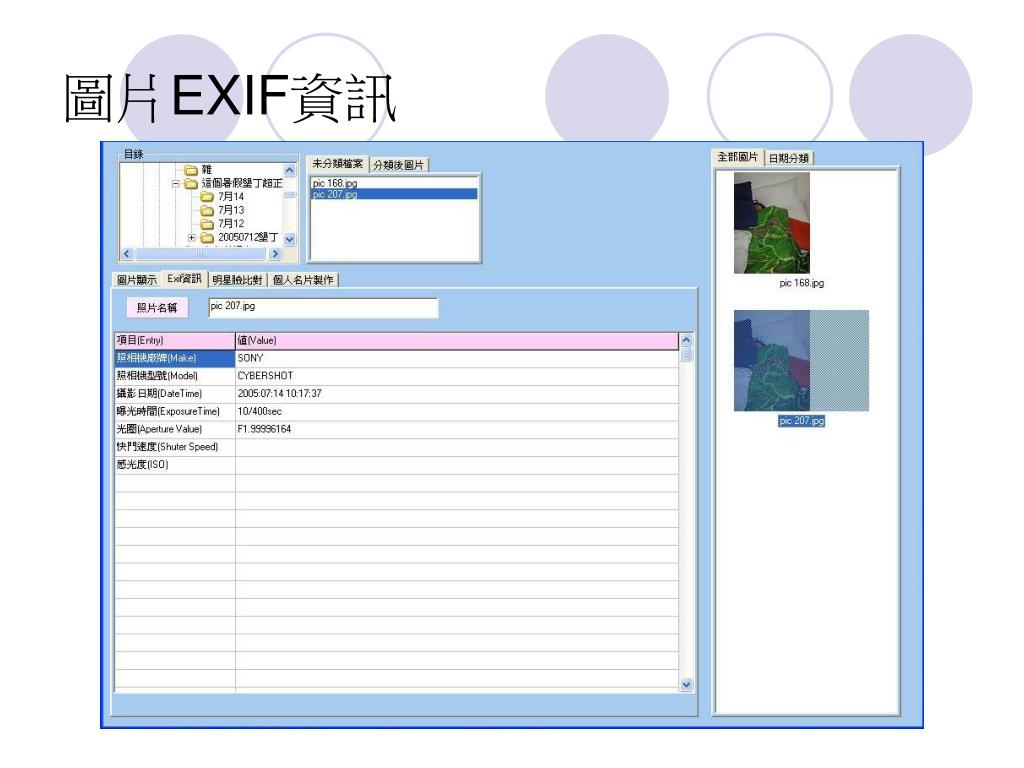Switch to the 分類後圖片 tab
This screenshot has width=1024, height=768.
pyautogui.click(x=398, y=165)
